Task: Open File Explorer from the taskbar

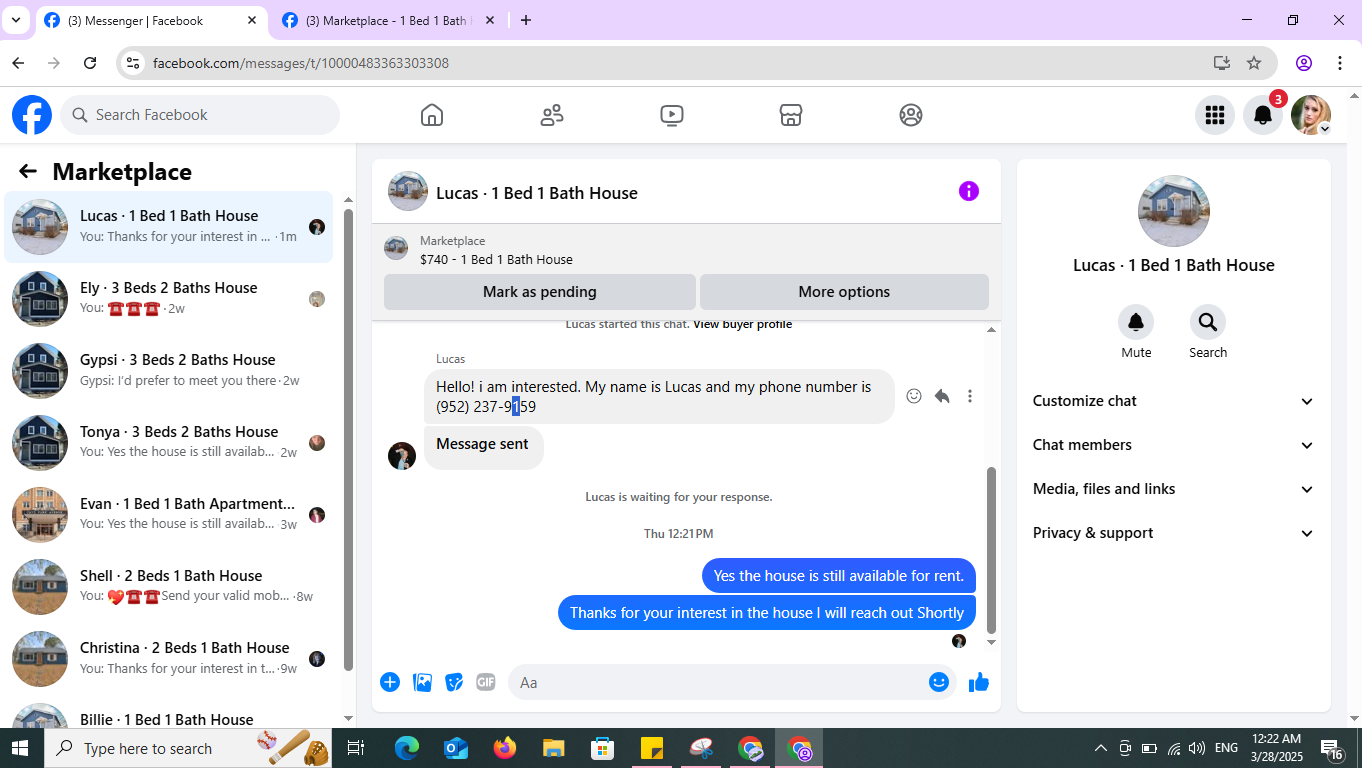Action: (x=554, y=748)
